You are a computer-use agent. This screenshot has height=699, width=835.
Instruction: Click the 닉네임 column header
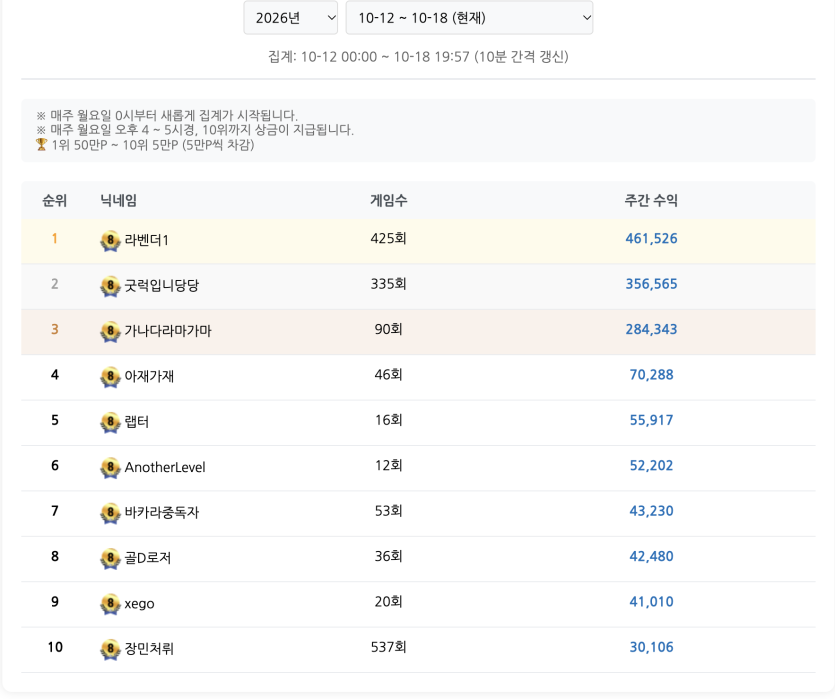tap(119, 200)
